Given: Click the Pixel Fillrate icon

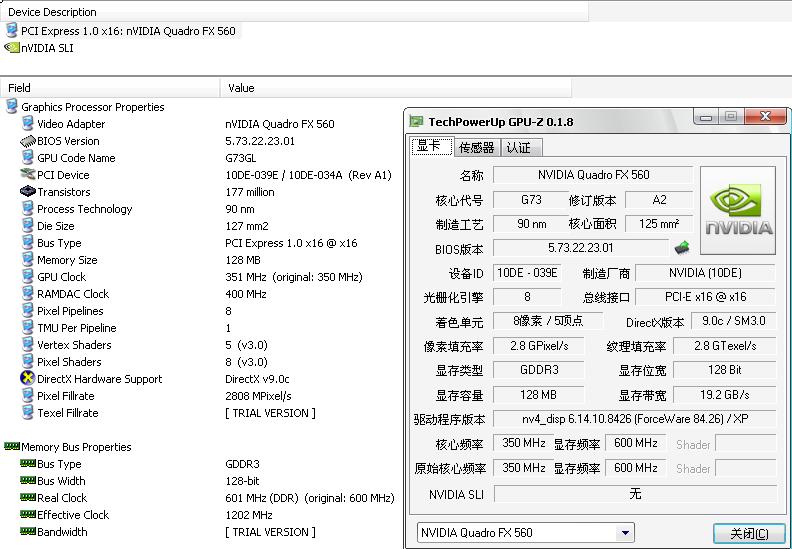Looking at the screenshot, I should point(27,395).
